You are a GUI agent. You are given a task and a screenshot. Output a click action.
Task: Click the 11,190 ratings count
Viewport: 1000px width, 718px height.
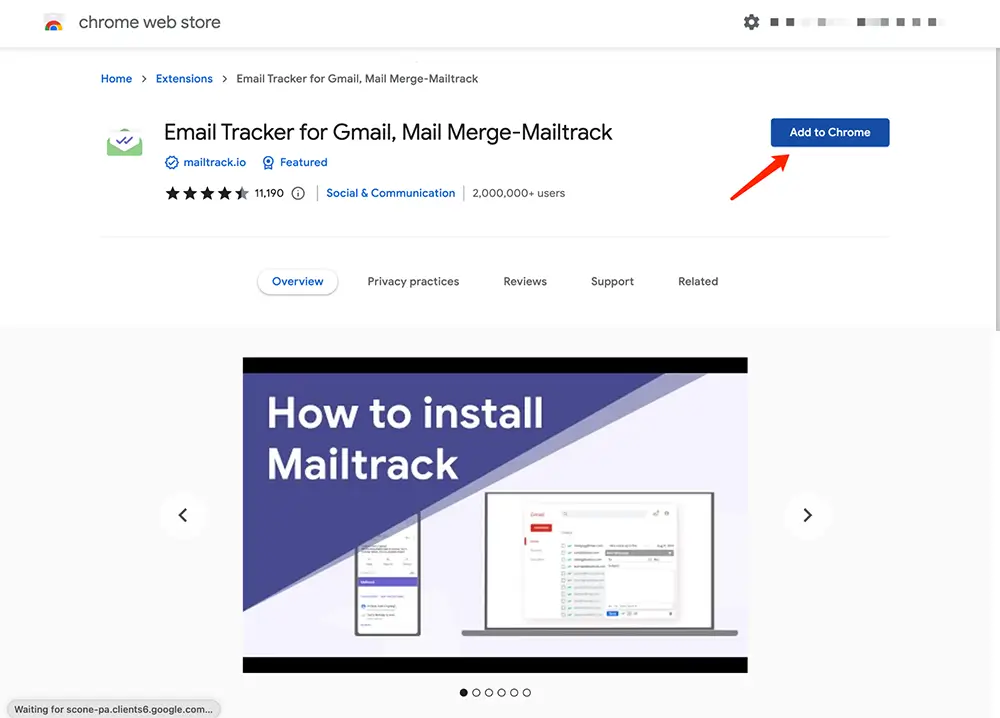[x=269, y=193]
